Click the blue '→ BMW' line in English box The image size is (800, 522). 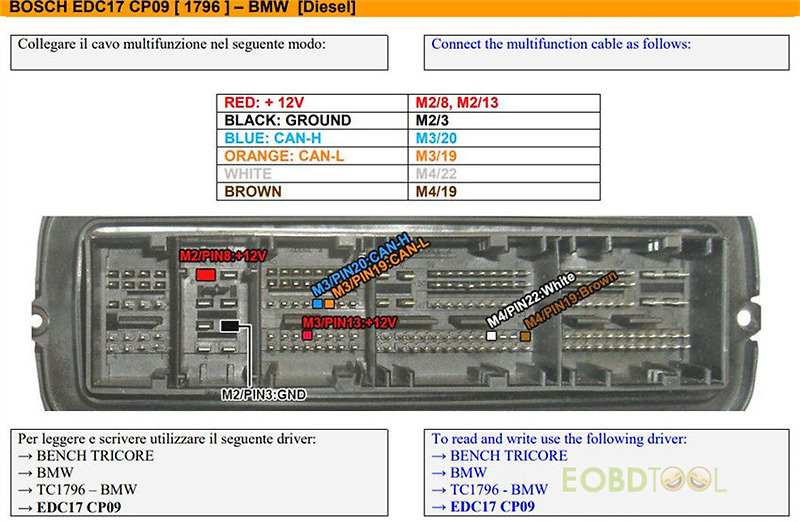[459, 473]
